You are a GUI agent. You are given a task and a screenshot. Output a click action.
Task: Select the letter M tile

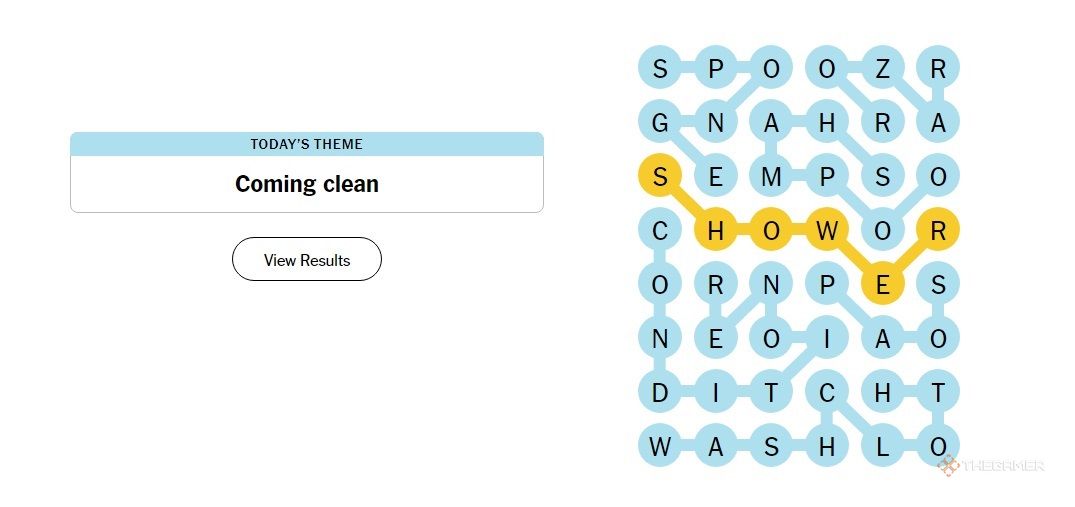pos(771,177)
